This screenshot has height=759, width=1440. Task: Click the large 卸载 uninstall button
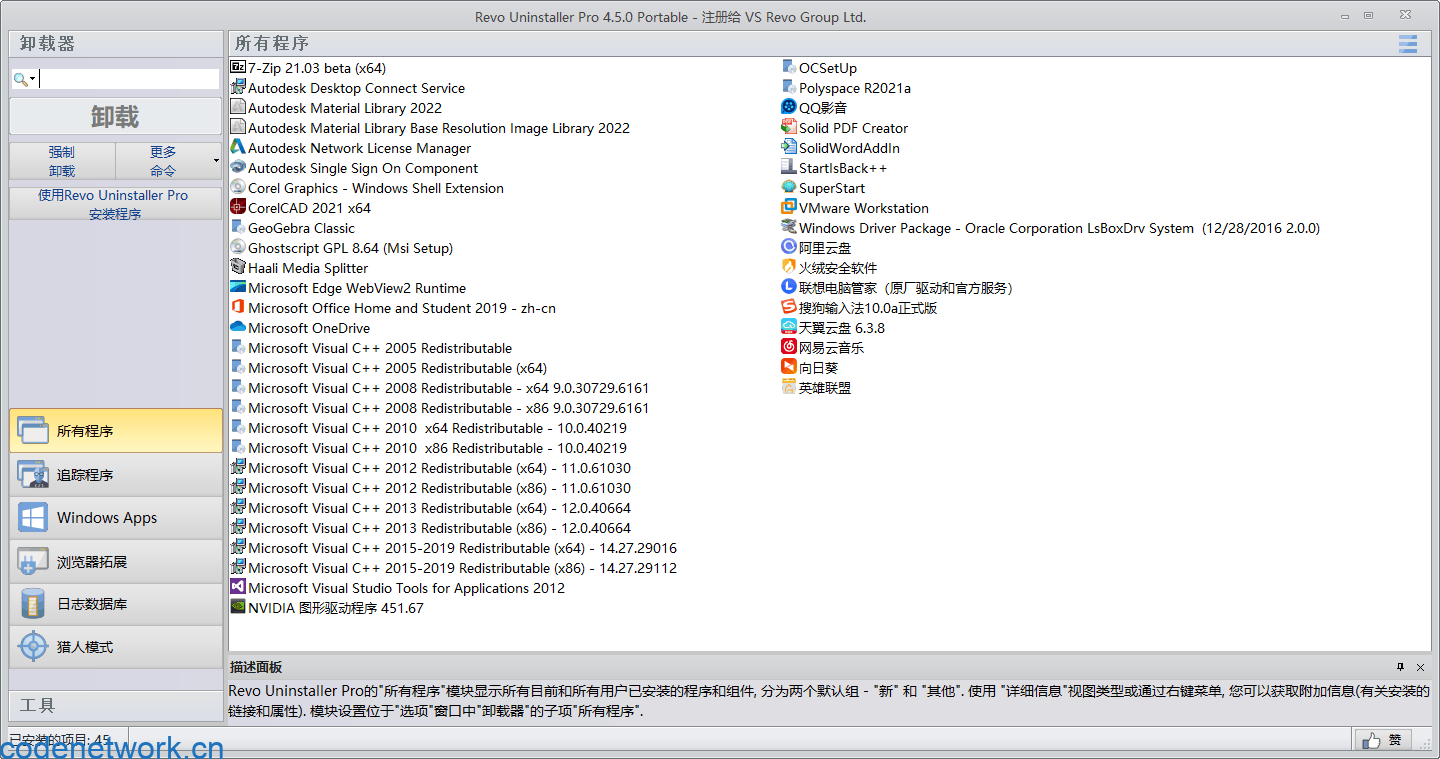click(x=115, y=116)
